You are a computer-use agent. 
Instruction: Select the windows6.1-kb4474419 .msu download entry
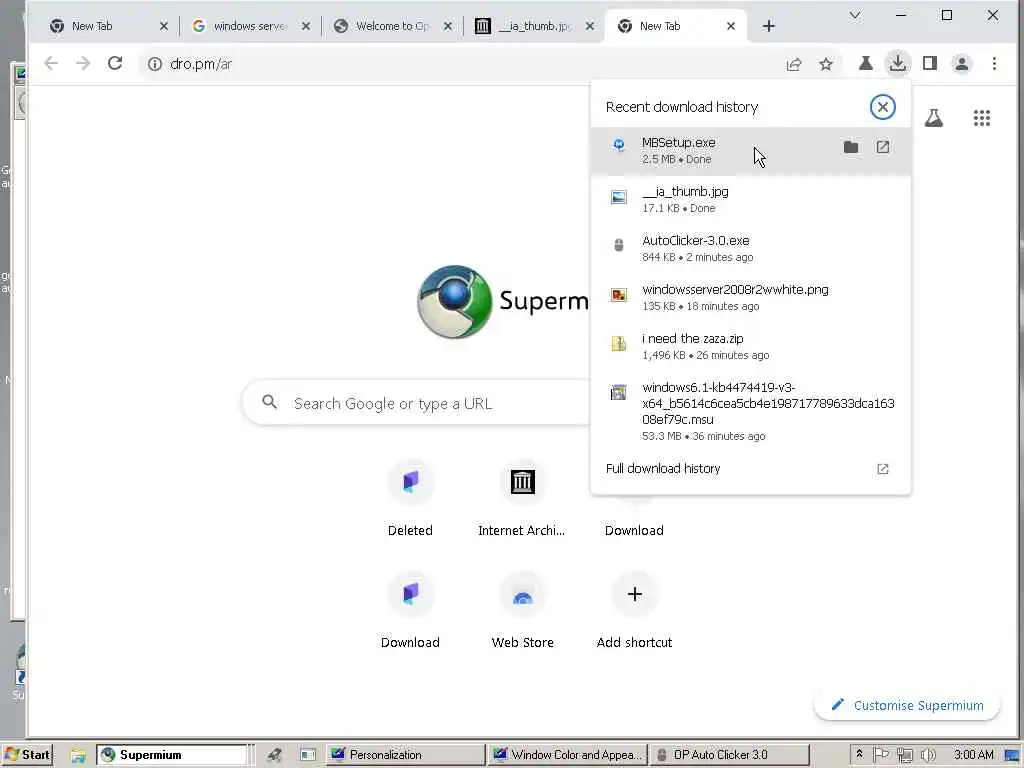pos(750,411)
